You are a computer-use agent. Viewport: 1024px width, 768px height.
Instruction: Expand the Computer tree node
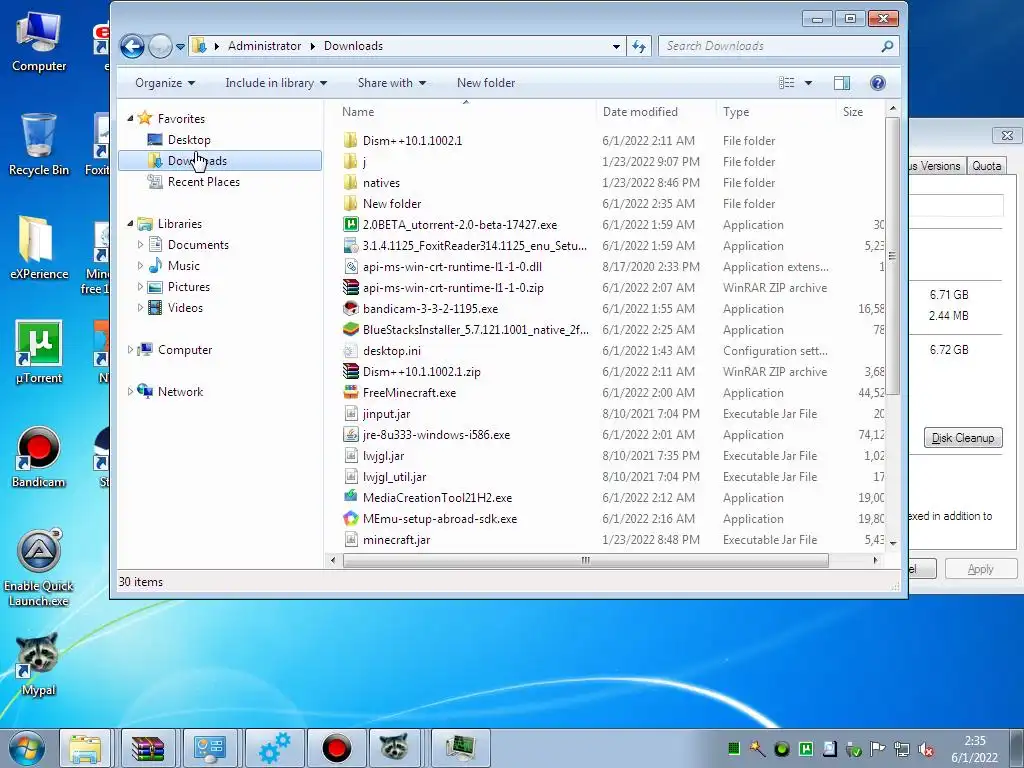click(x=130, y=349)
